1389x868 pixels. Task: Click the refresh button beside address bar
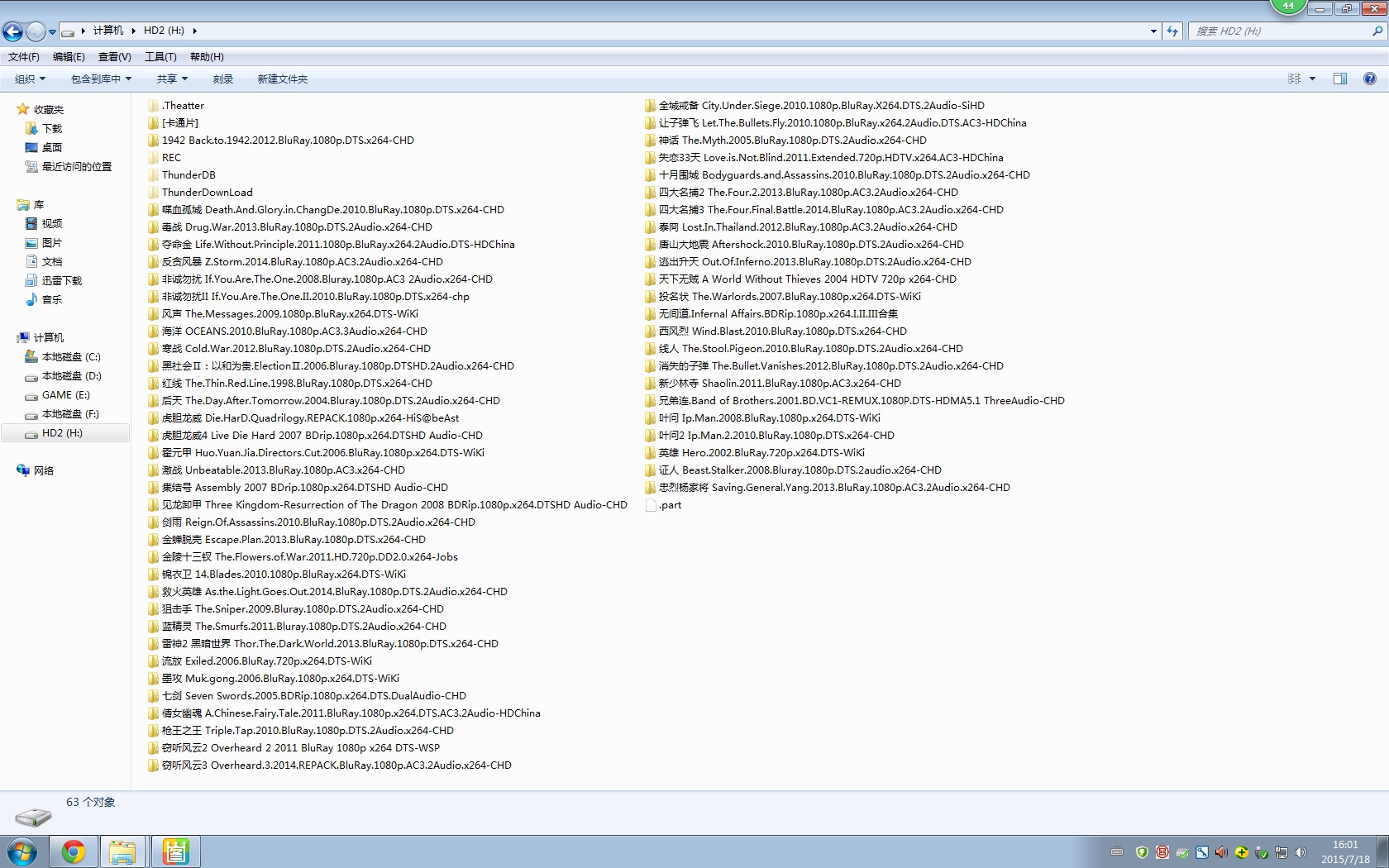point(1172,31)
